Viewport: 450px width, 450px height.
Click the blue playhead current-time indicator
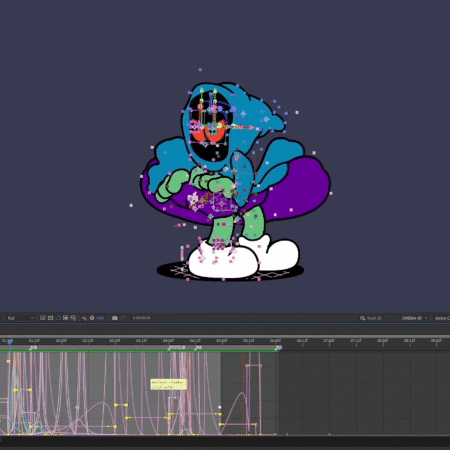10,341
